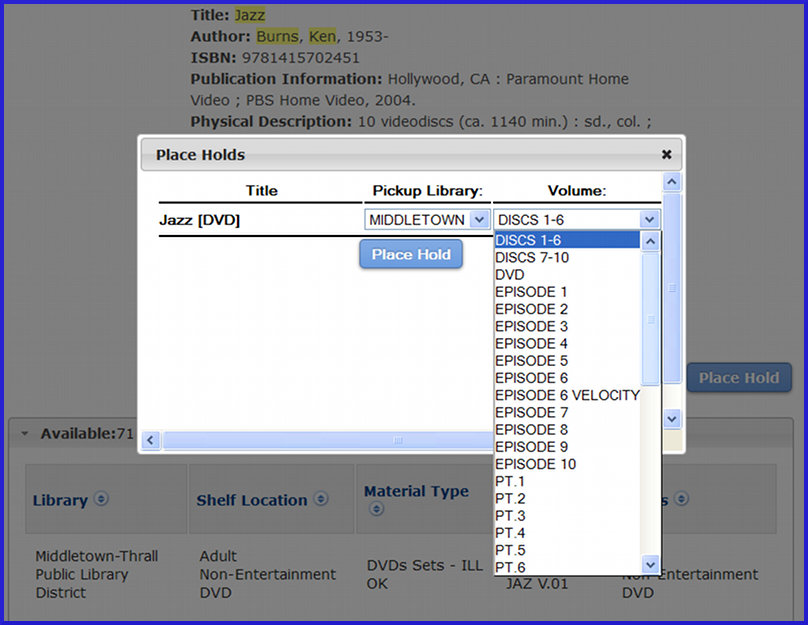Click the highlighted author name Burns
This screenshot has width=808, height=625.
click(x=277, y=36)
